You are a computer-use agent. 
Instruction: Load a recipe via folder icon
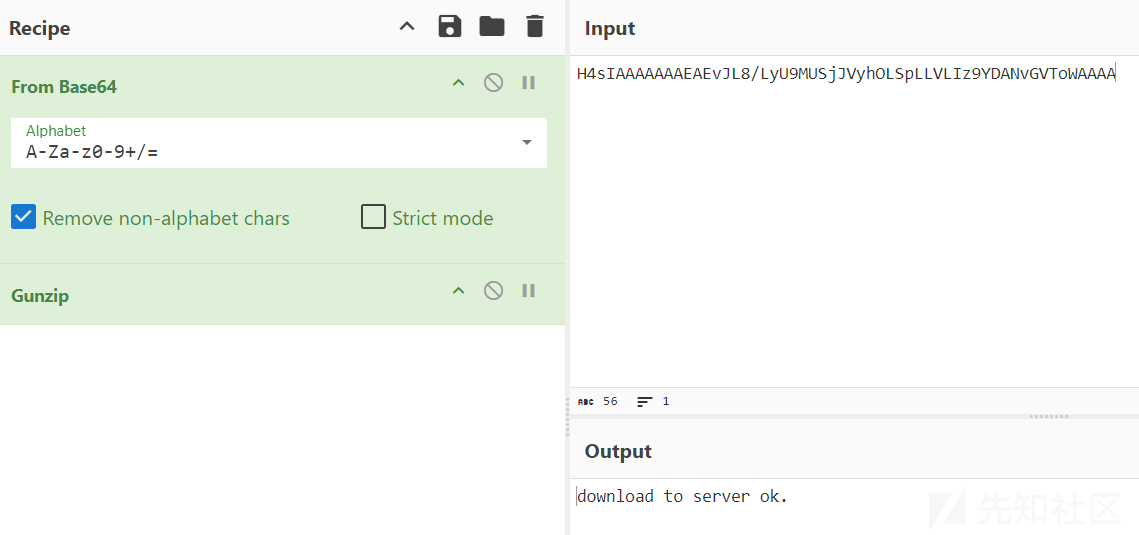click(x=492, y=26)
